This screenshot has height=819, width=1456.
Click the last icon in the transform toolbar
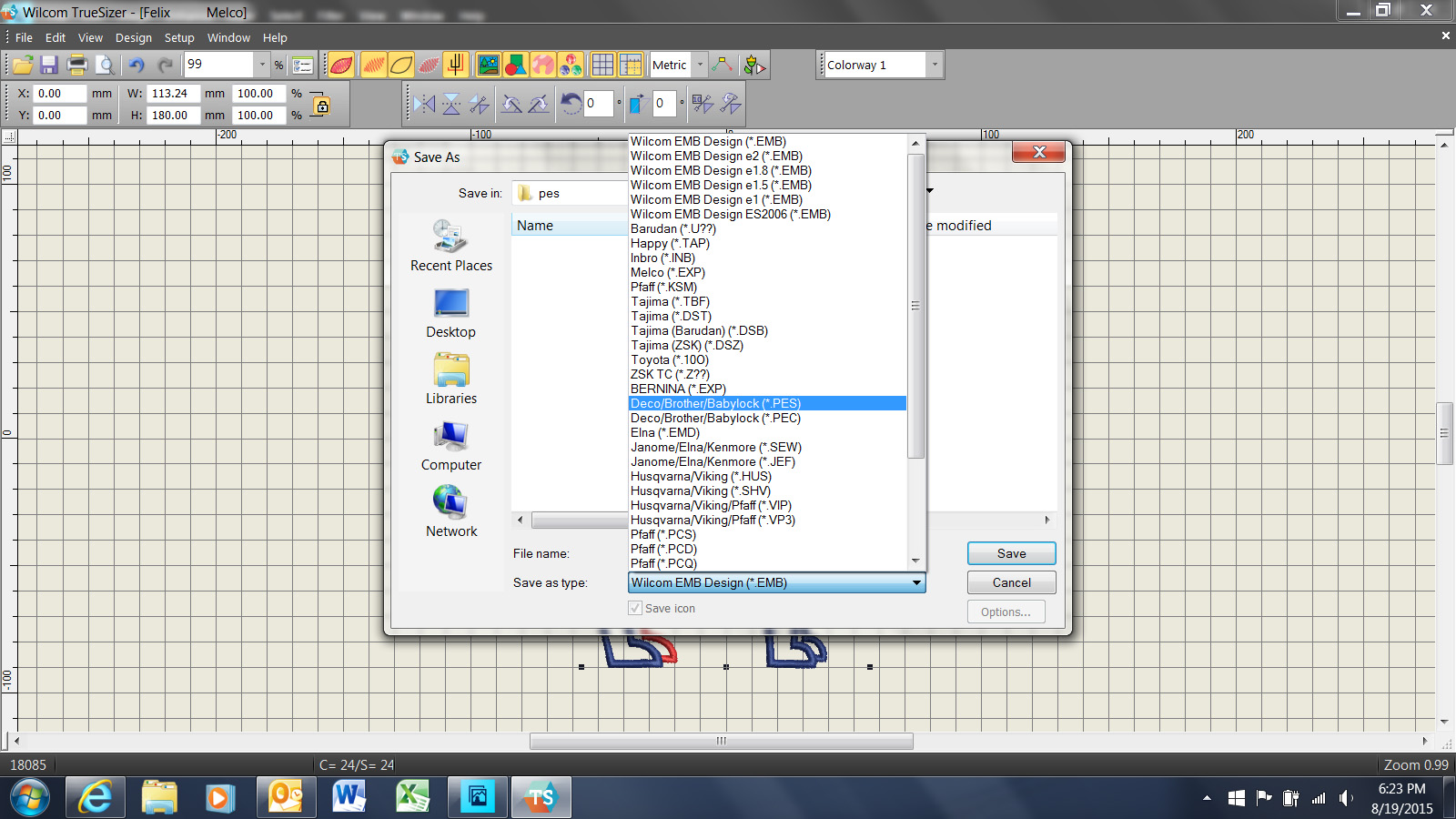pos(731,104)
